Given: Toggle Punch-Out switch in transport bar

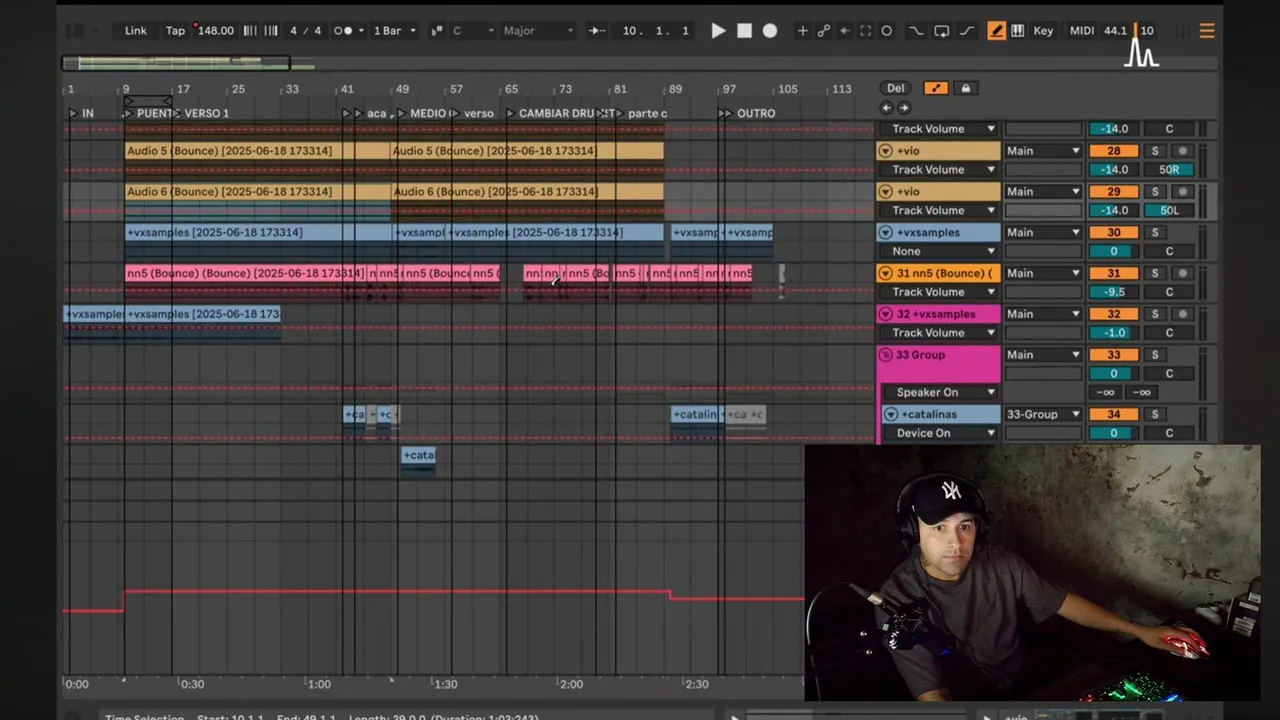Looking at the screenshot, I should click(967, 31).
